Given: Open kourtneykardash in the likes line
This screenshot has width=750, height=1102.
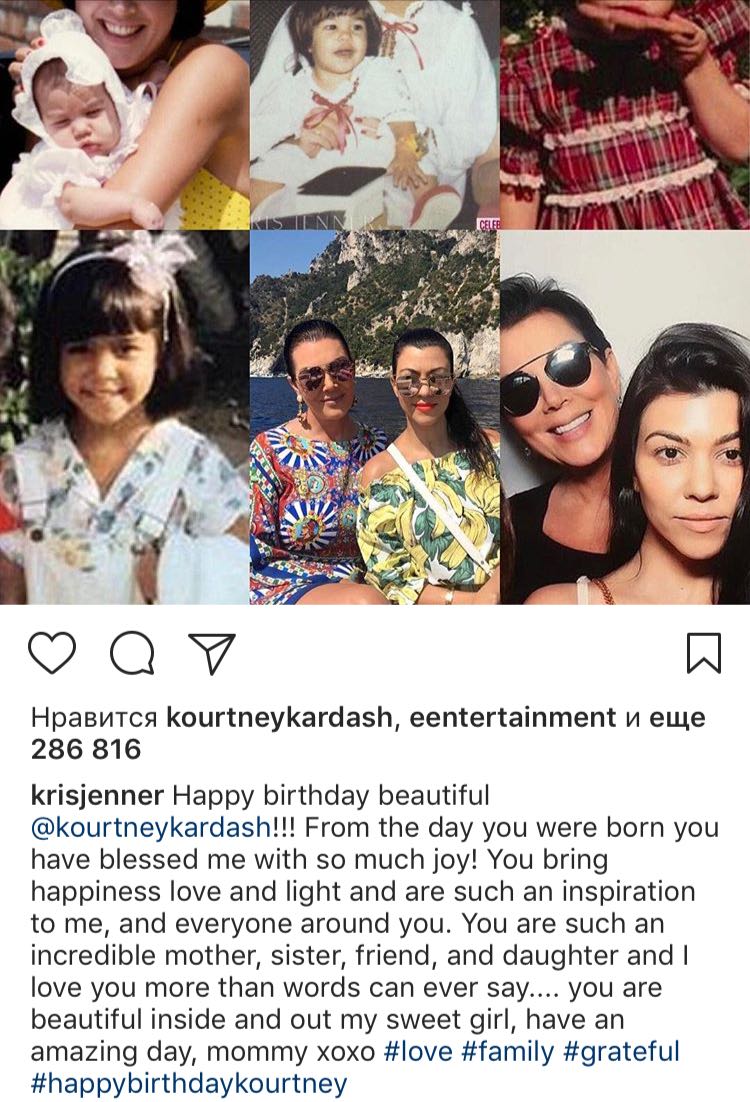Looking at the screenshot, I should (278, 718).
